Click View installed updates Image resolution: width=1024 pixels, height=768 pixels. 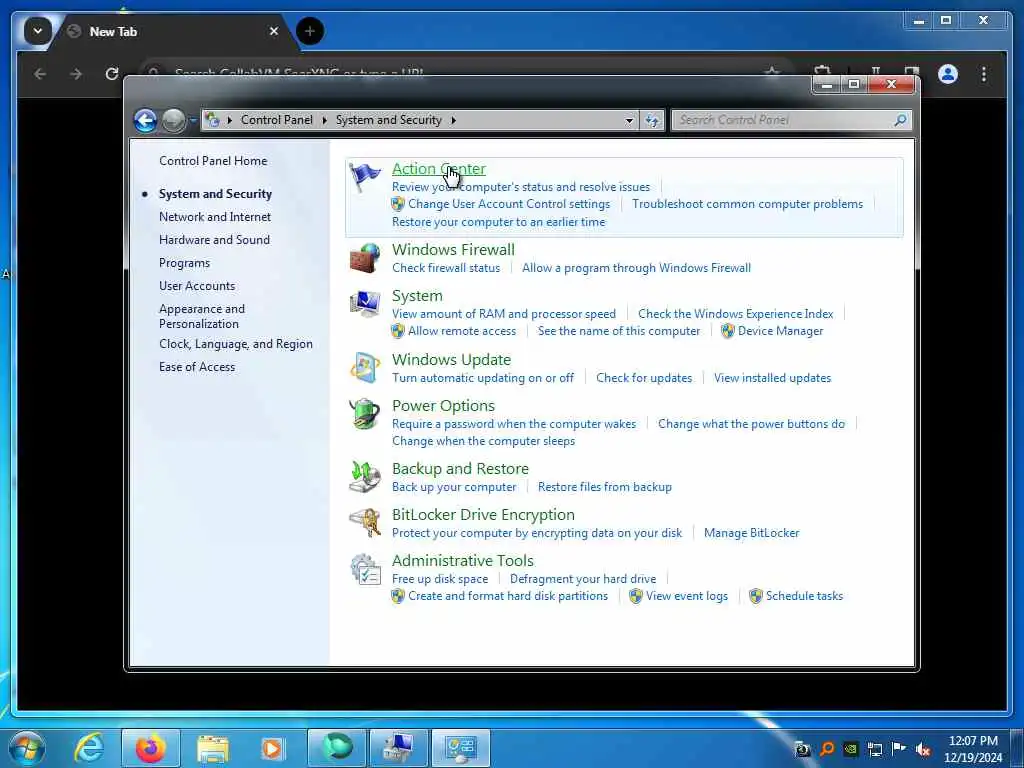click(x=773, y=378)
